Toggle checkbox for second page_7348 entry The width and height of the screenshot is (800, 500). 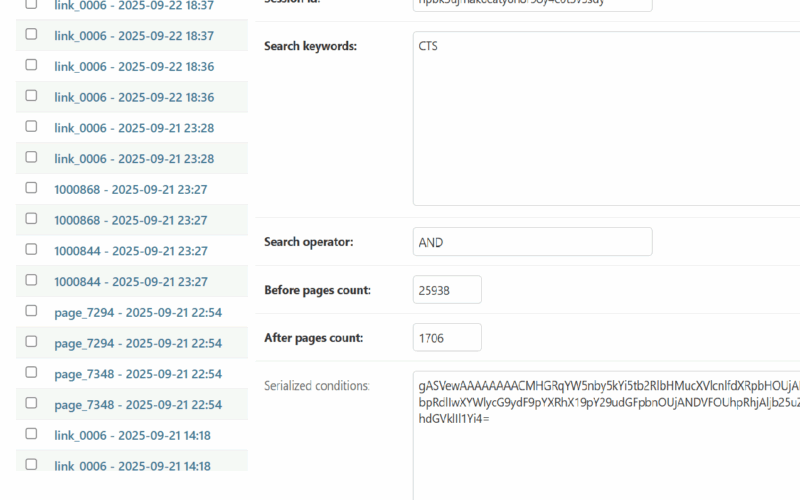coord(31,403)
